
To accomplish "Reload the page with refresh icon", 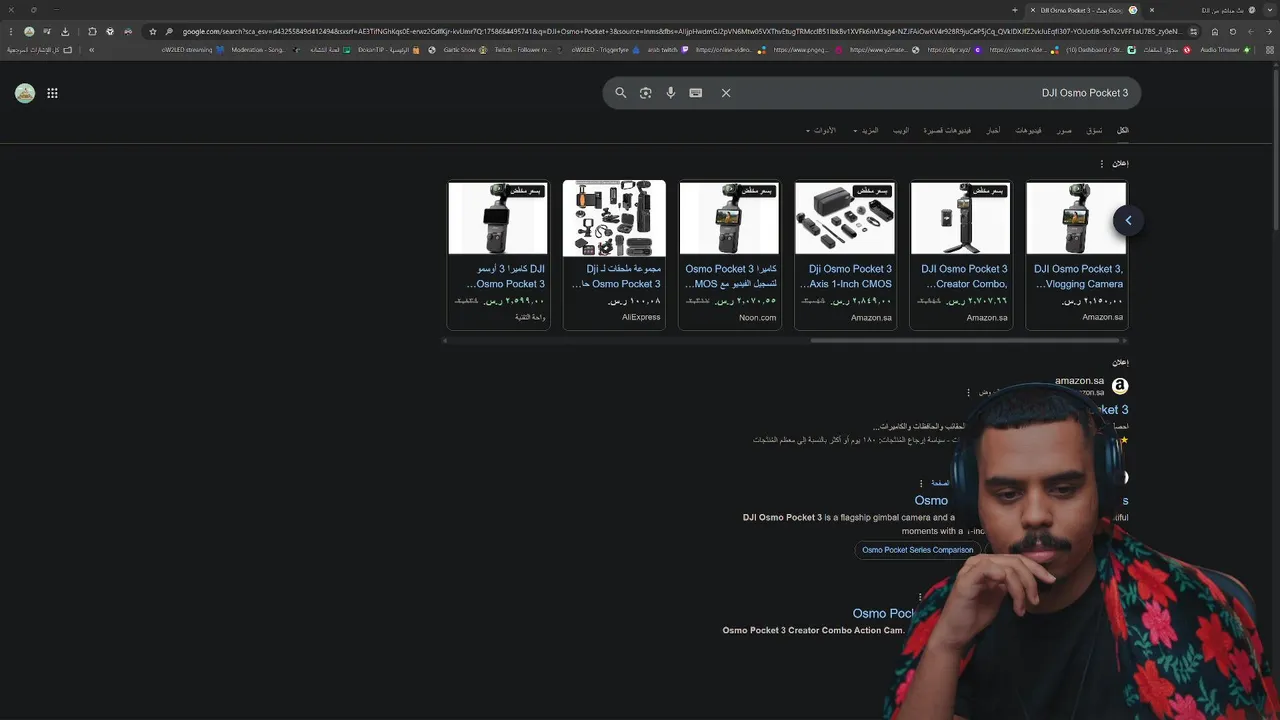I will 1233,31.
